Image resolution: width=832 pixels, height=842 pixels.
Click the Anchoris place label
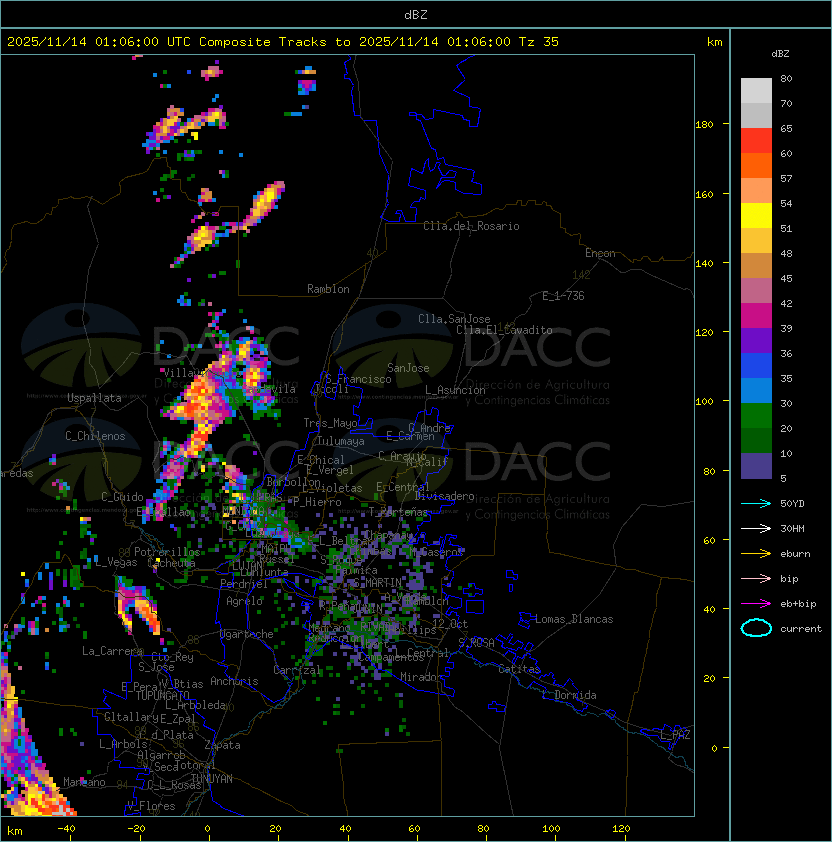(x=234, y=681)
